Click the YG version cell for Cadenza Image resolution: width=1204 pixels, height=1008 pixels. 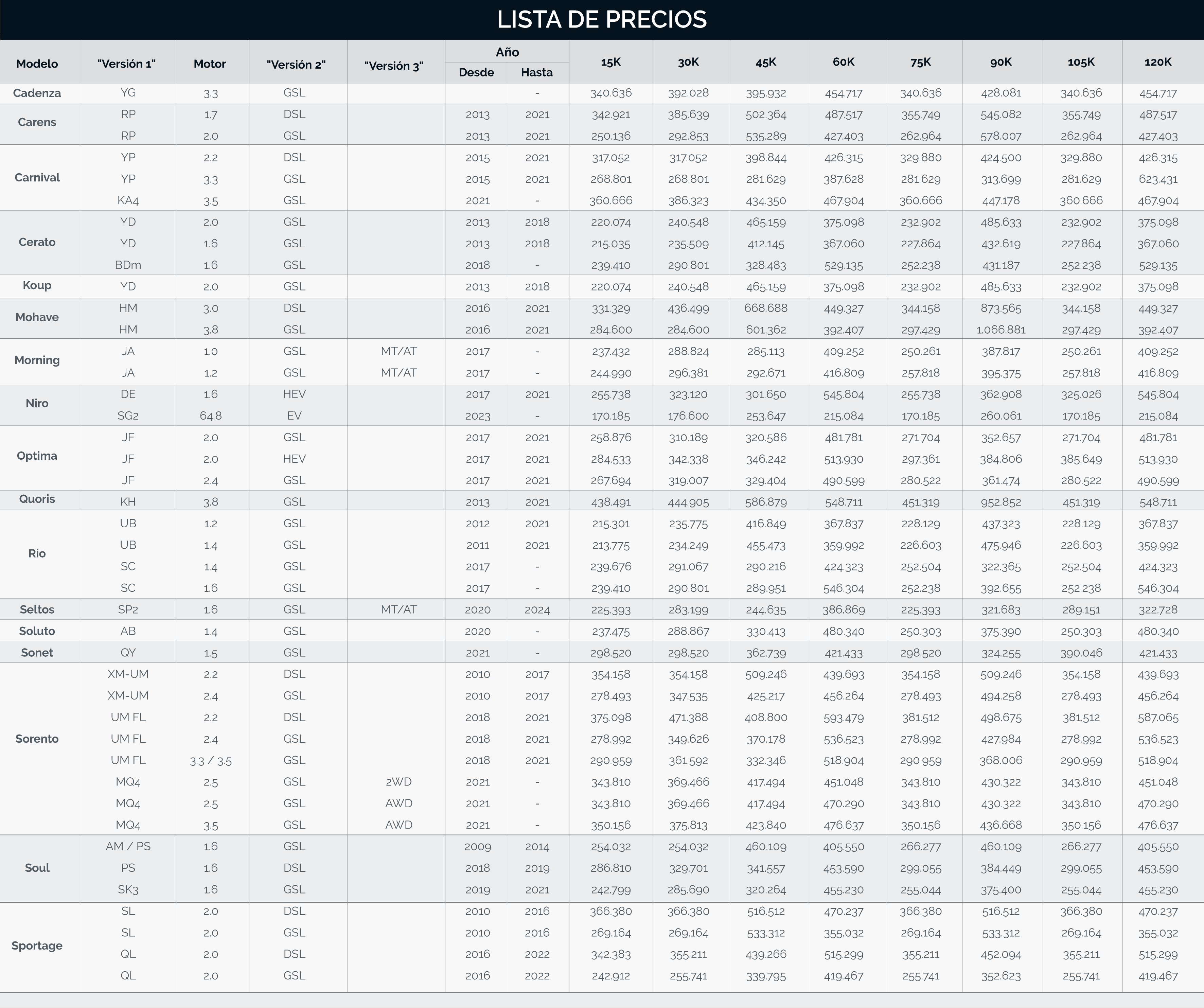tap(128, 92)
